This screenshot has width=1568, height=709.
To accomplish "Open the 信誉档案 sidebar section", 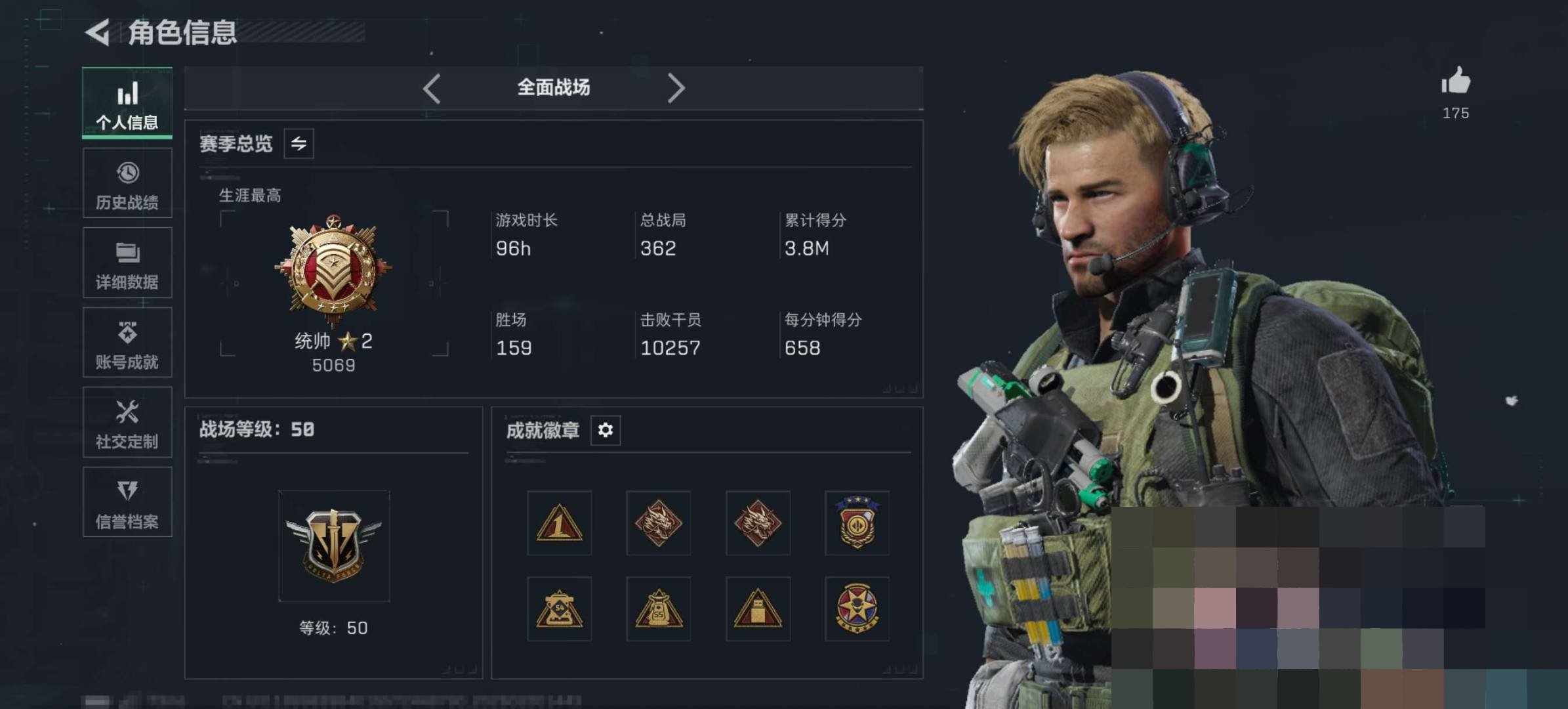I will [x=127, y=502].
